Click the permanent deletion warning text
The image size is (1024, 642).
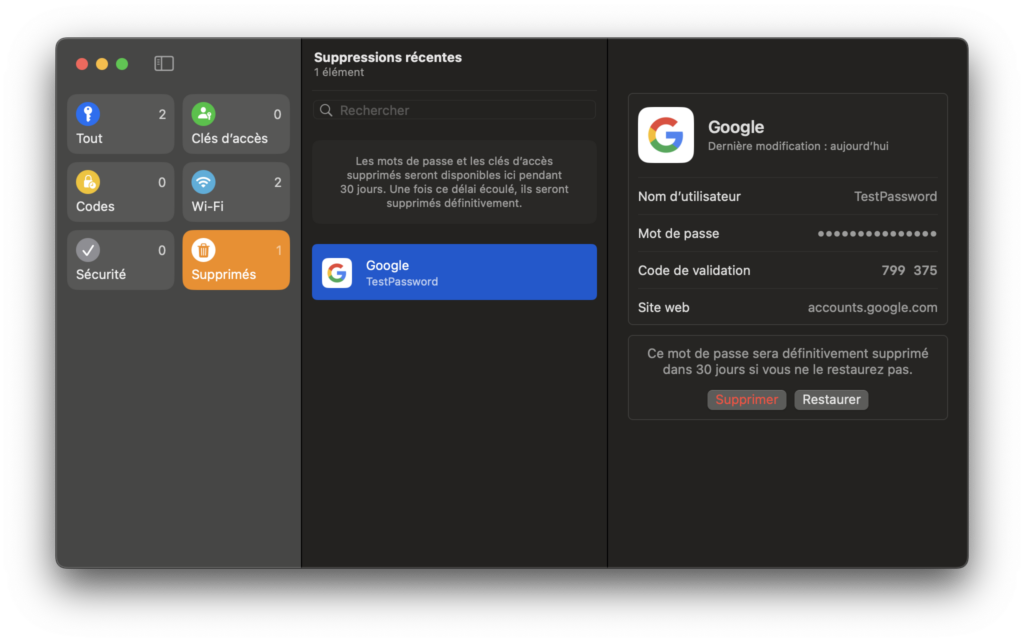788,361
